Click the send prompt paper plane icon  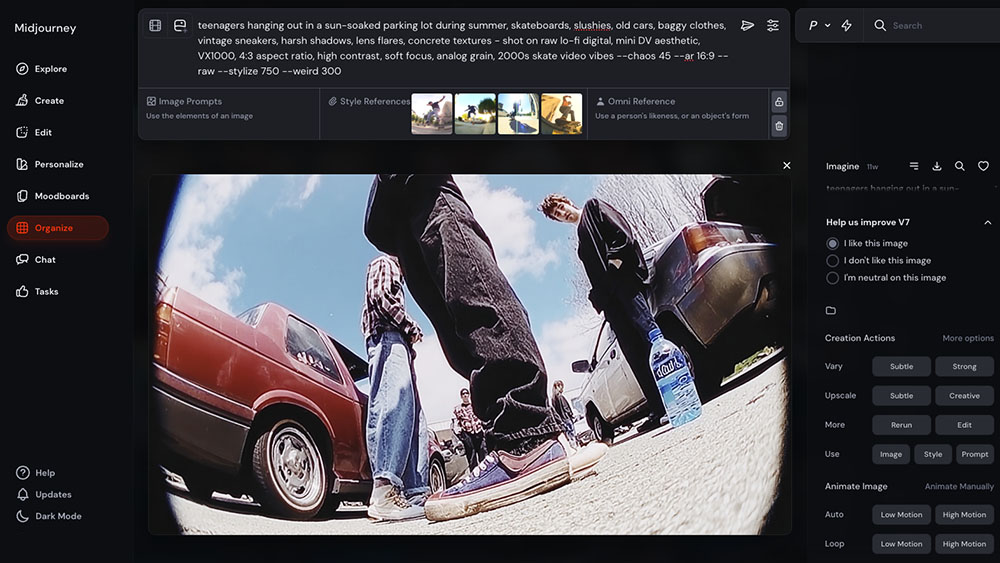[747, 25]
